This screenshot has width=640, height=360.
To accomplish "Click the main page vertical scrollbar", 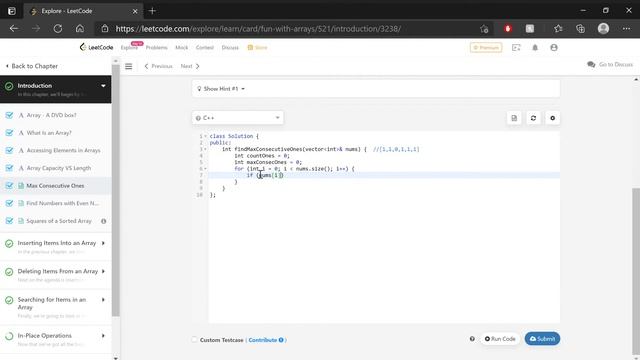I will [x=636, y=271].
